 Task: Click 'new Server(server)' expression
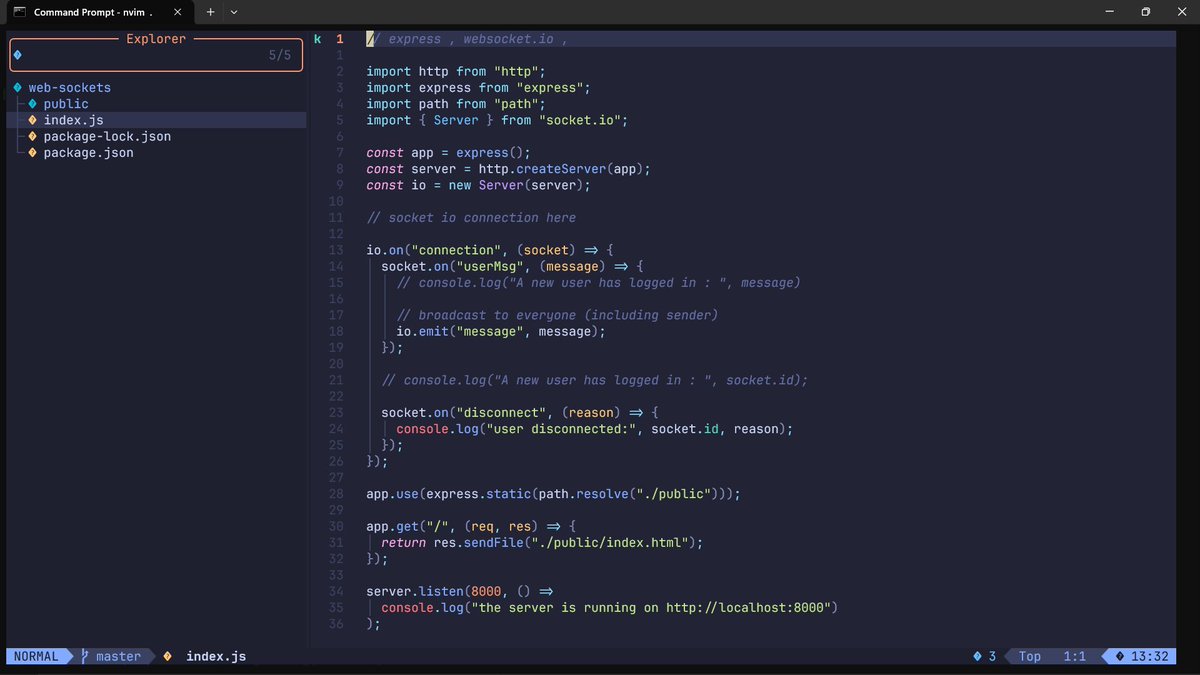[516, 185]
